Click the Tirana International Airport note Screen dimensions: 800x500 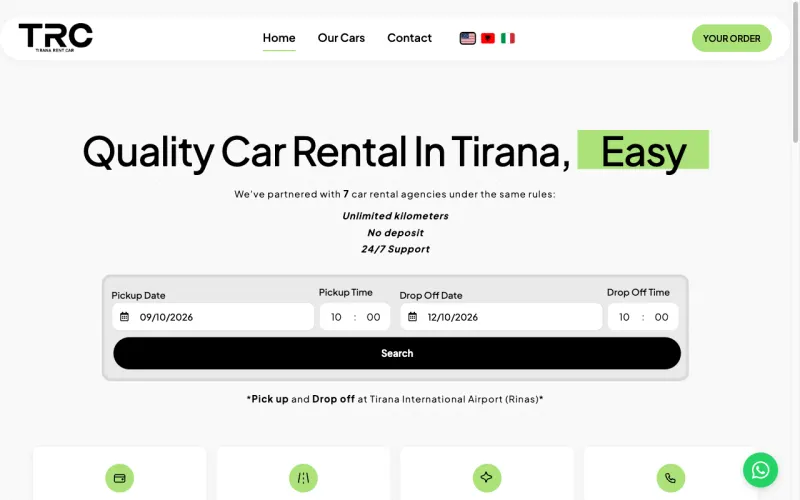tap(395, 399)
